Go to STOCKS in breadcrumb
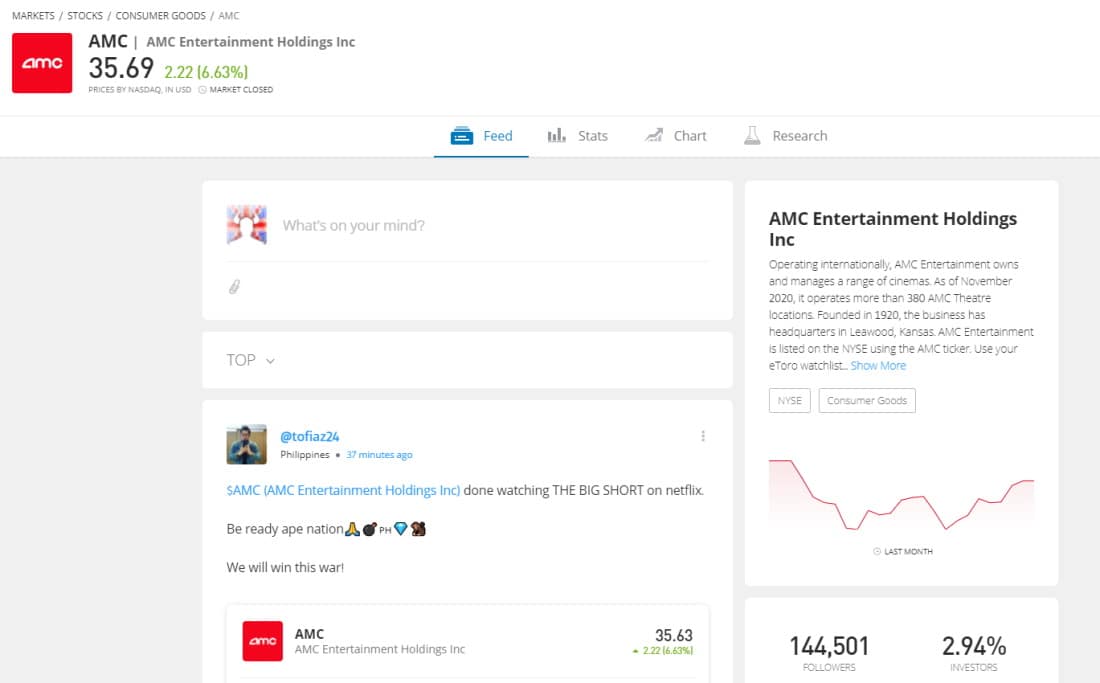1100x683 pixels. [x=85, y=15]
